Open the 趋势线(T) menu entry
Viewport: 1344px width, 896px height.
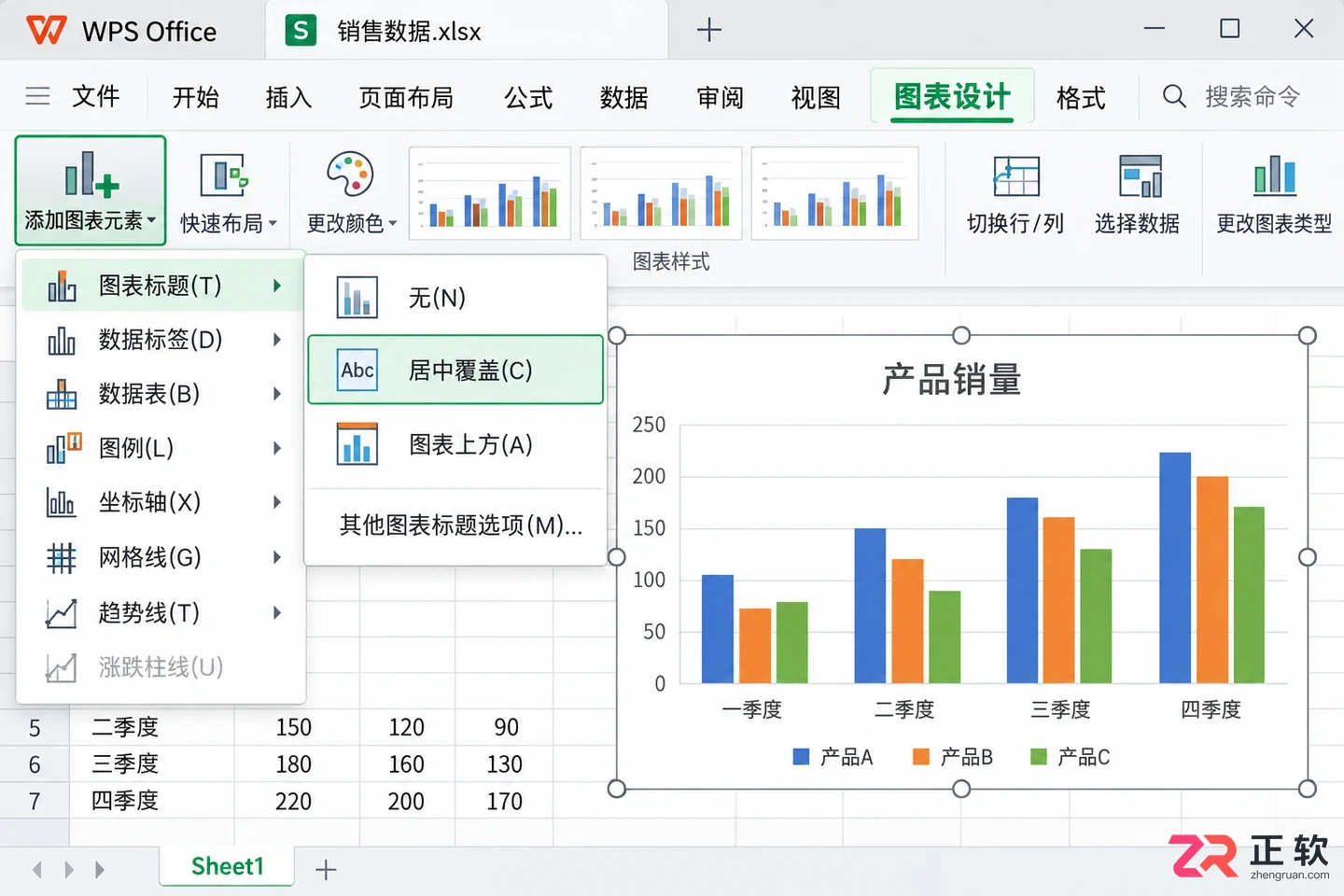161,612
